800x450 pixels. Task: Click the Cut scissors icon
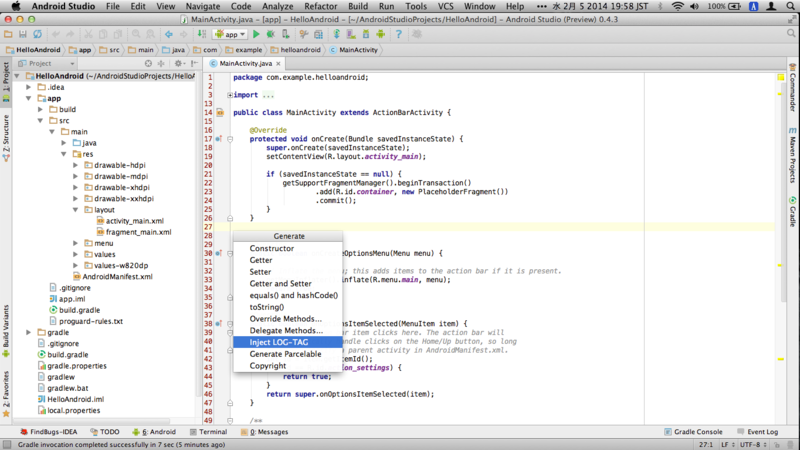(x=88, y=34)
